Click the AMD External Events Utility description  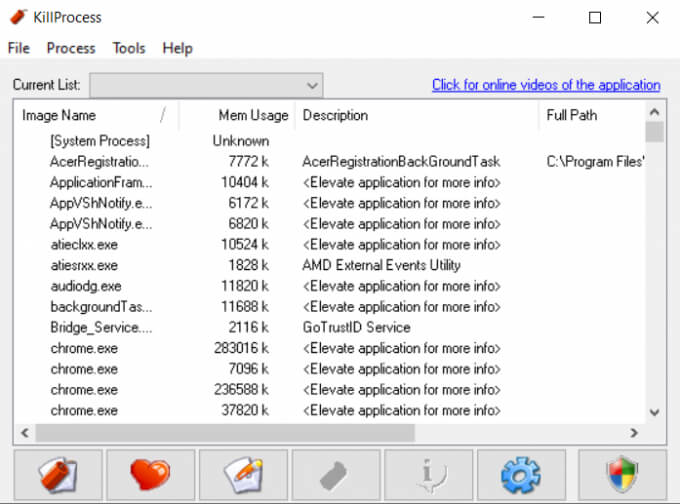click(381, 265)
